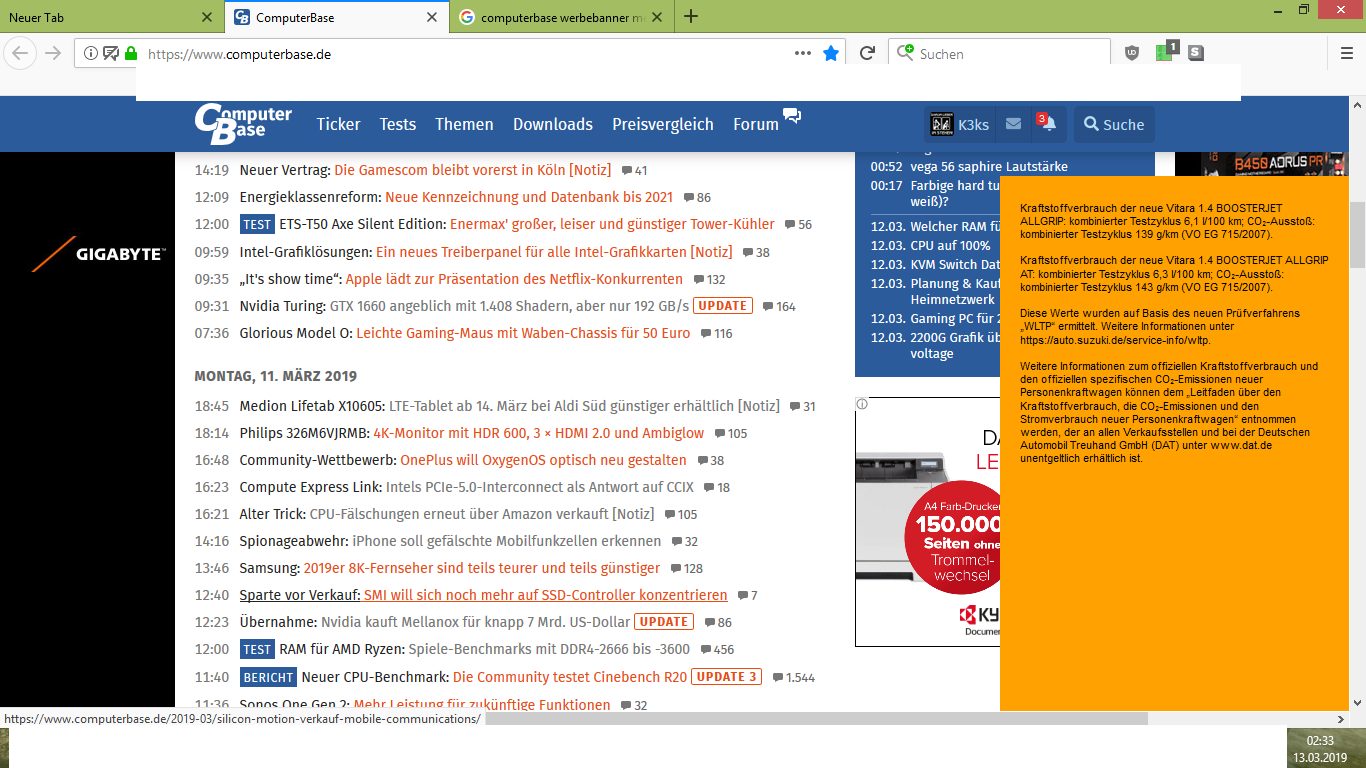
Task: Click the Gigabyte logo in left ad banner
Action: pos(98,254)
